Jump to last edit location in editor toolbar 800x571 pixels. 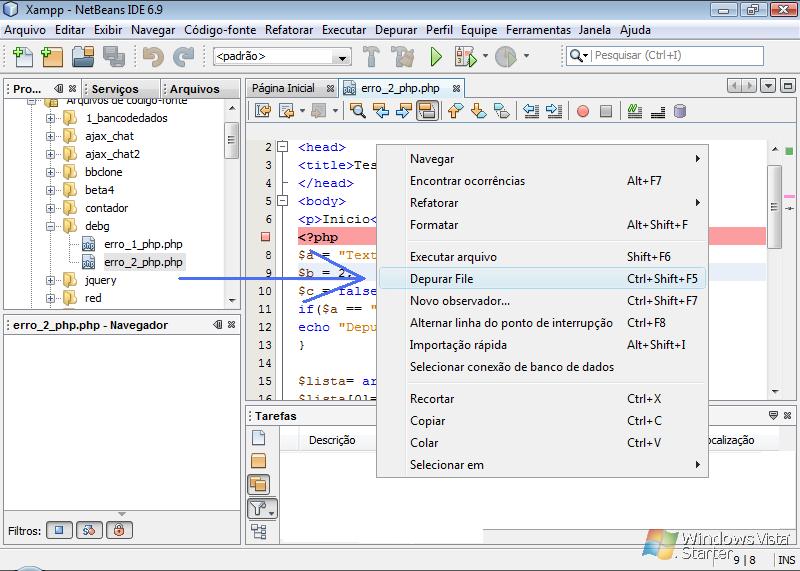263,111
